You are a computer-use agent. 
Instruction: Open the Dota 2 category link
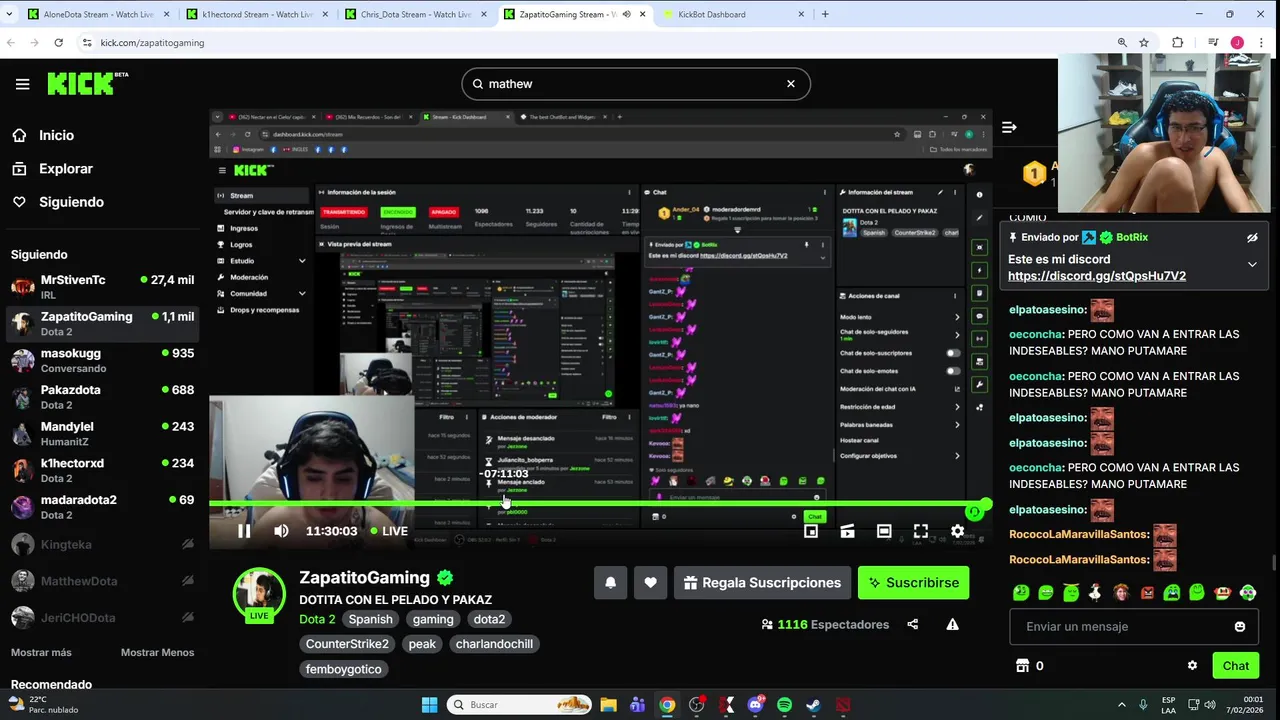coord(317,619)
